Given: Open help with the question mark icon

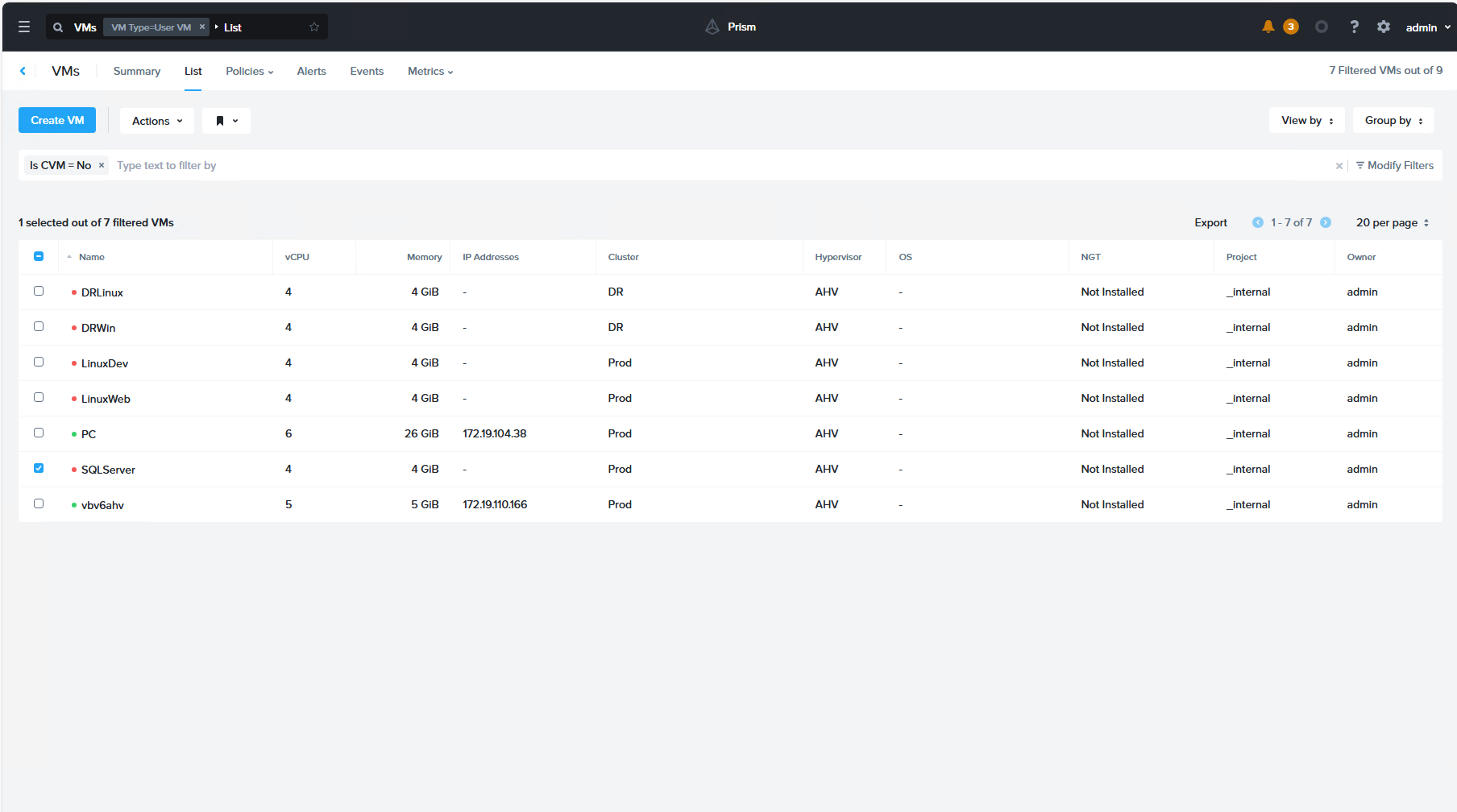Looking at the screenshot, I should click(x=1355, y=27).
